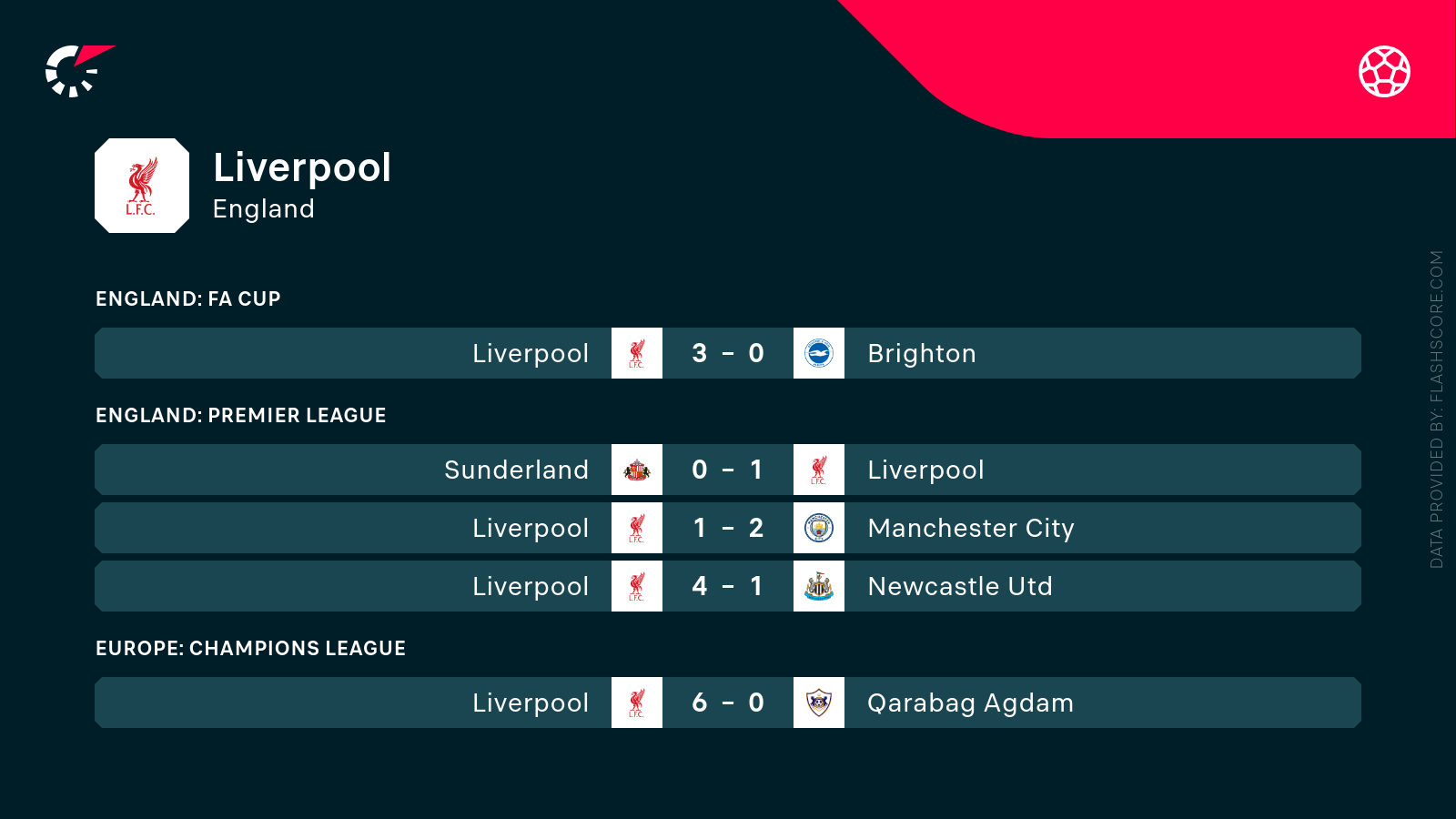Click the large Liverpool club crest
This screenshot has height=819, width=1456.
142,186
